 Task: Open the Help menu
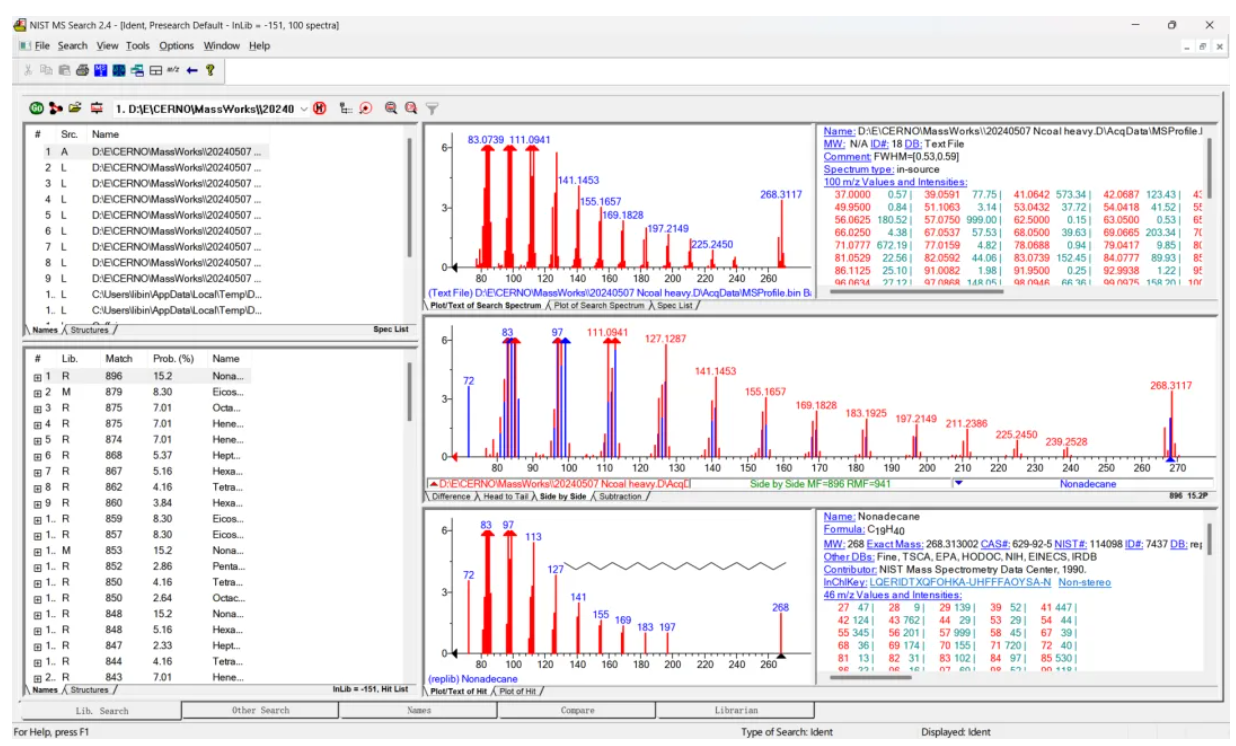pos(259,46)
